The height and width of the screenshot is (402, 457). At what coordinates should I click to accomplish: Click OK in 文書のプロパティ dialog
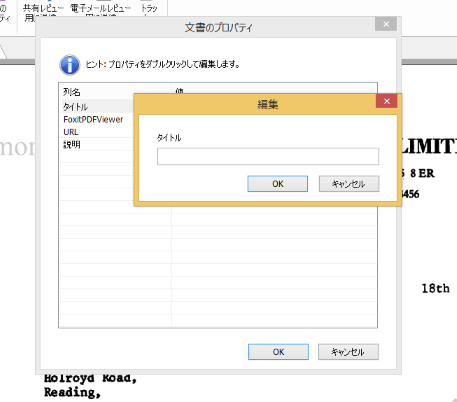tap(278, 352)
